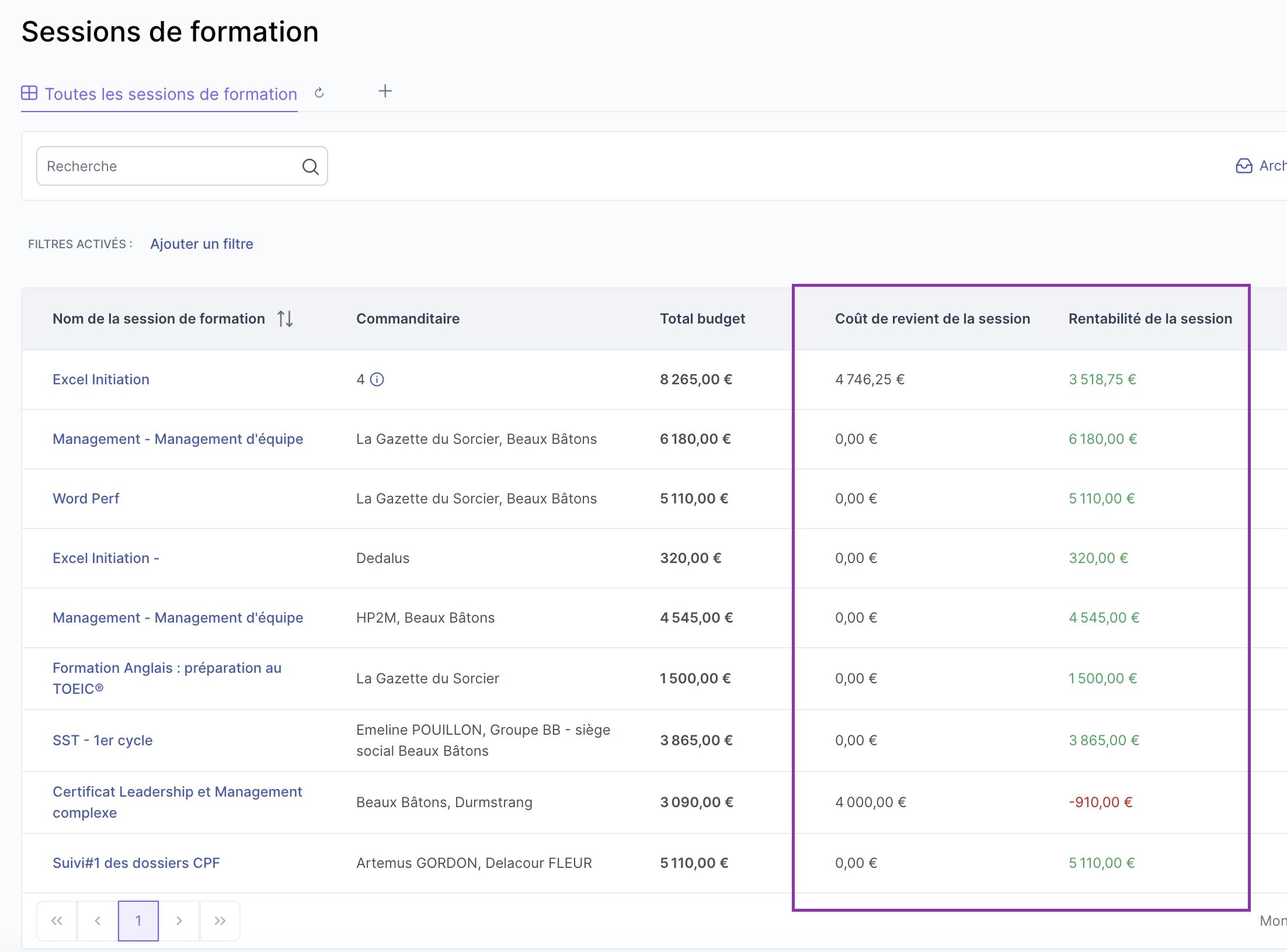Open SST - 1er cycle session

coord(102,741)
